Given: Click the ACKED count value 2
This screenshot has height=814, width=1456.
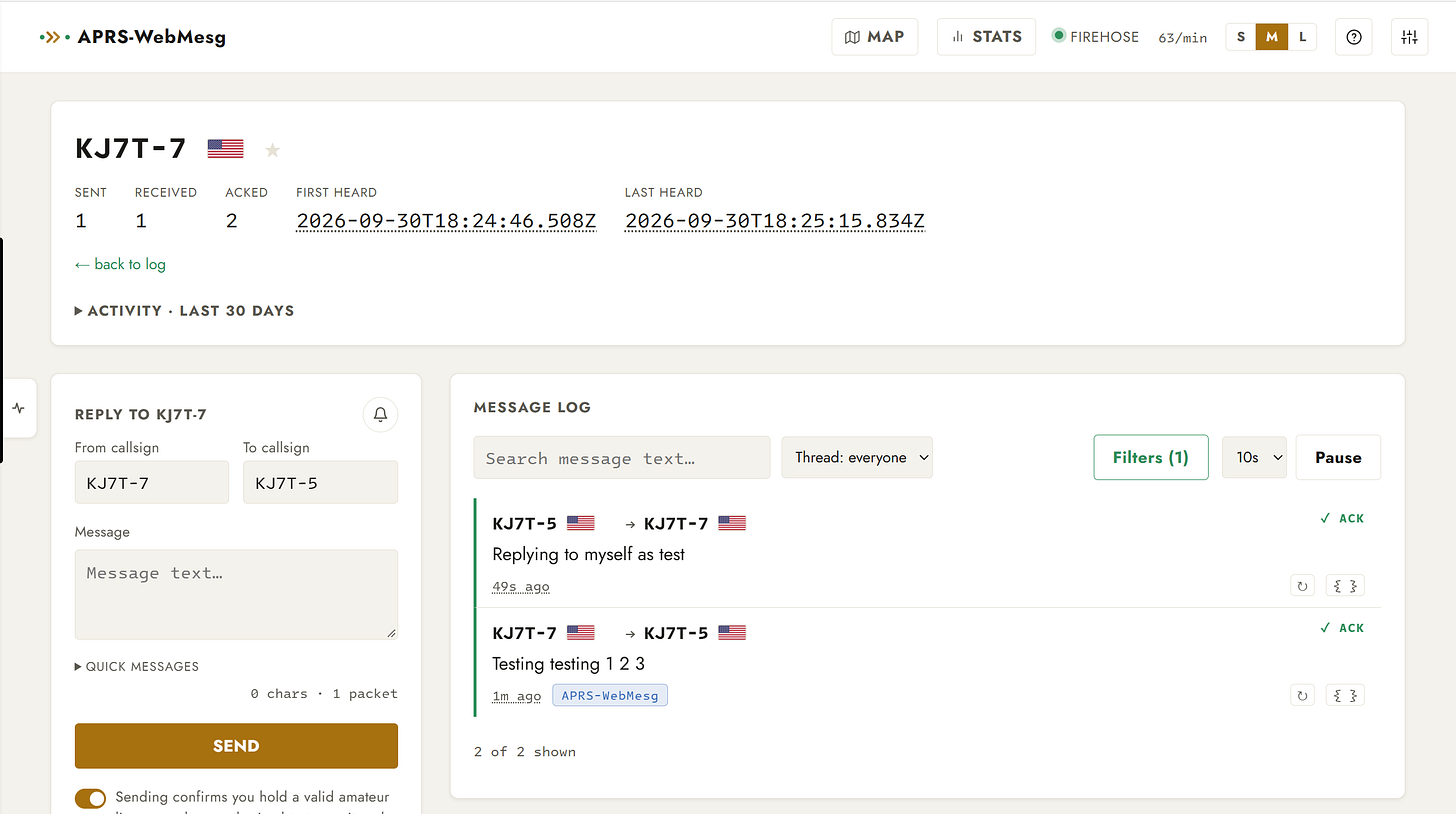Looking at the screenshot, I should pyautogui.click(x=231, y=221).
